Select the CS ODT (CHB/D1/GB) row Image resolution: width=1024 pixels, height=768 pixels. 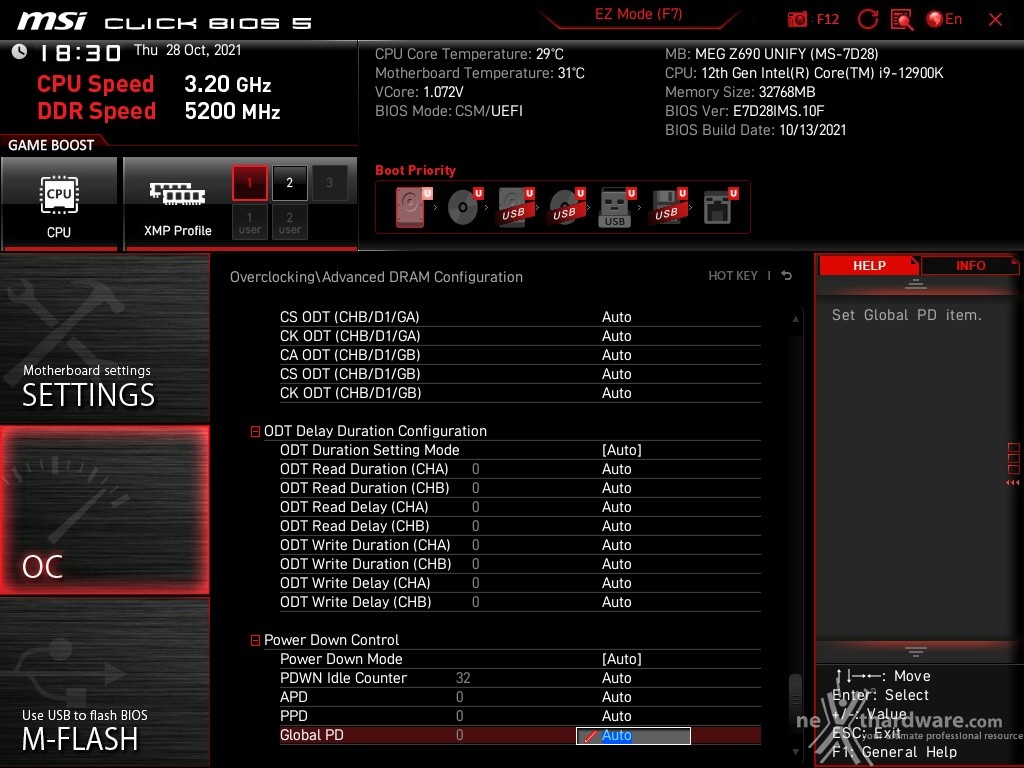tap(520, 374)
